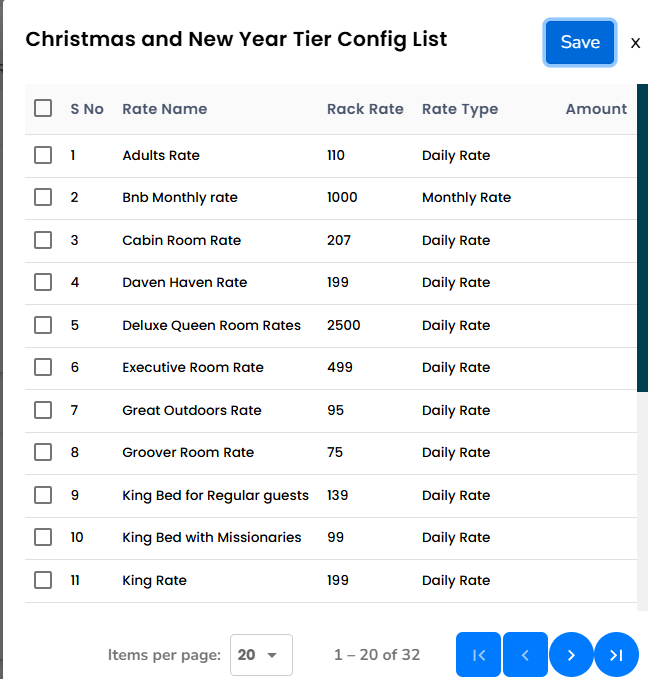Screen dimensions: 656x679
Task: Go to previous page of results
Action: [x=525, y=655]
